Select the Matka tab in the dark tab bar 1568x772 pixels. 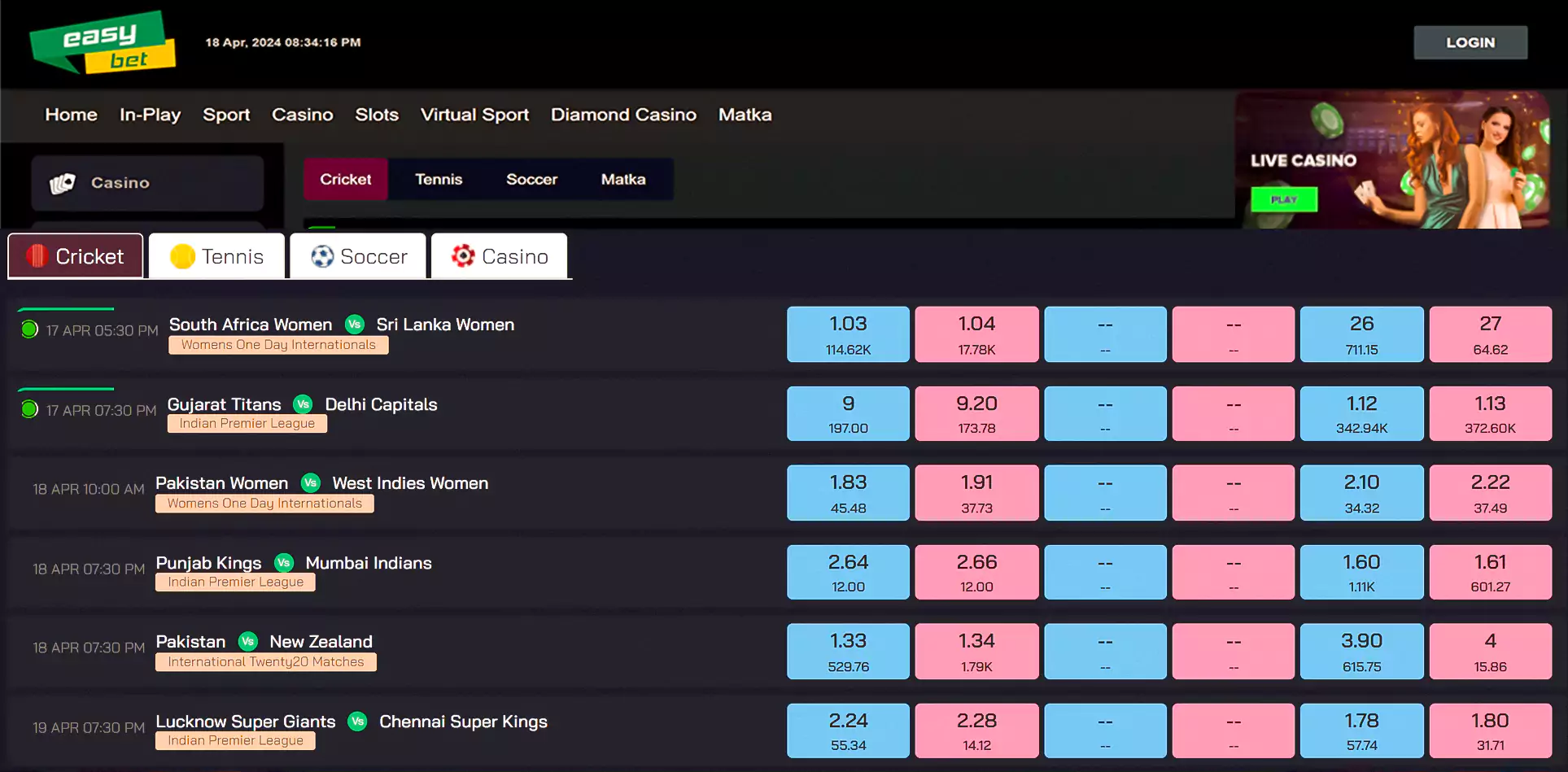click(x=623, y=179)
